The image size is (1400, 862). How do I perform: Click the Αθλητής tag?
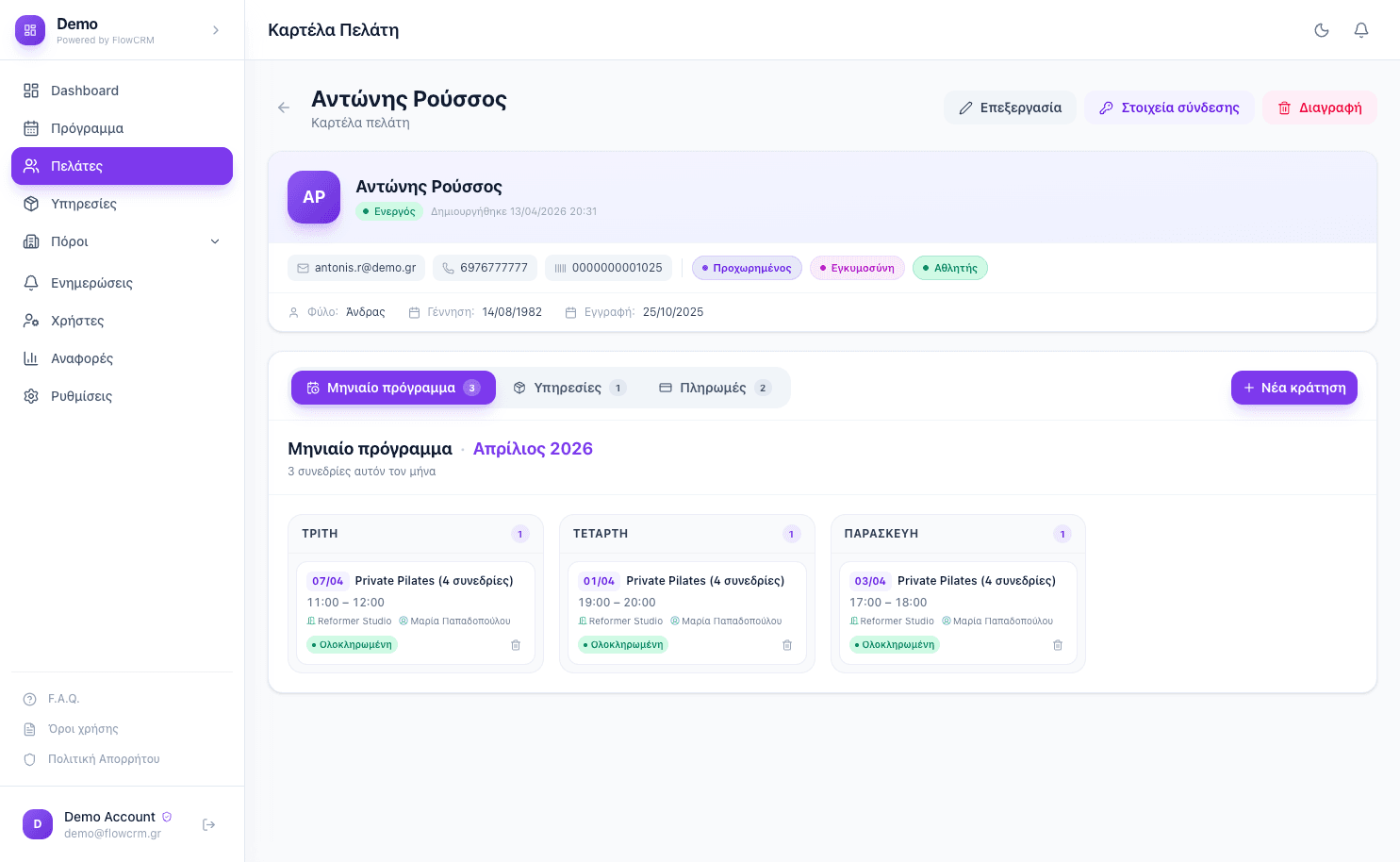pyautogui.click(x=950, y=268)
